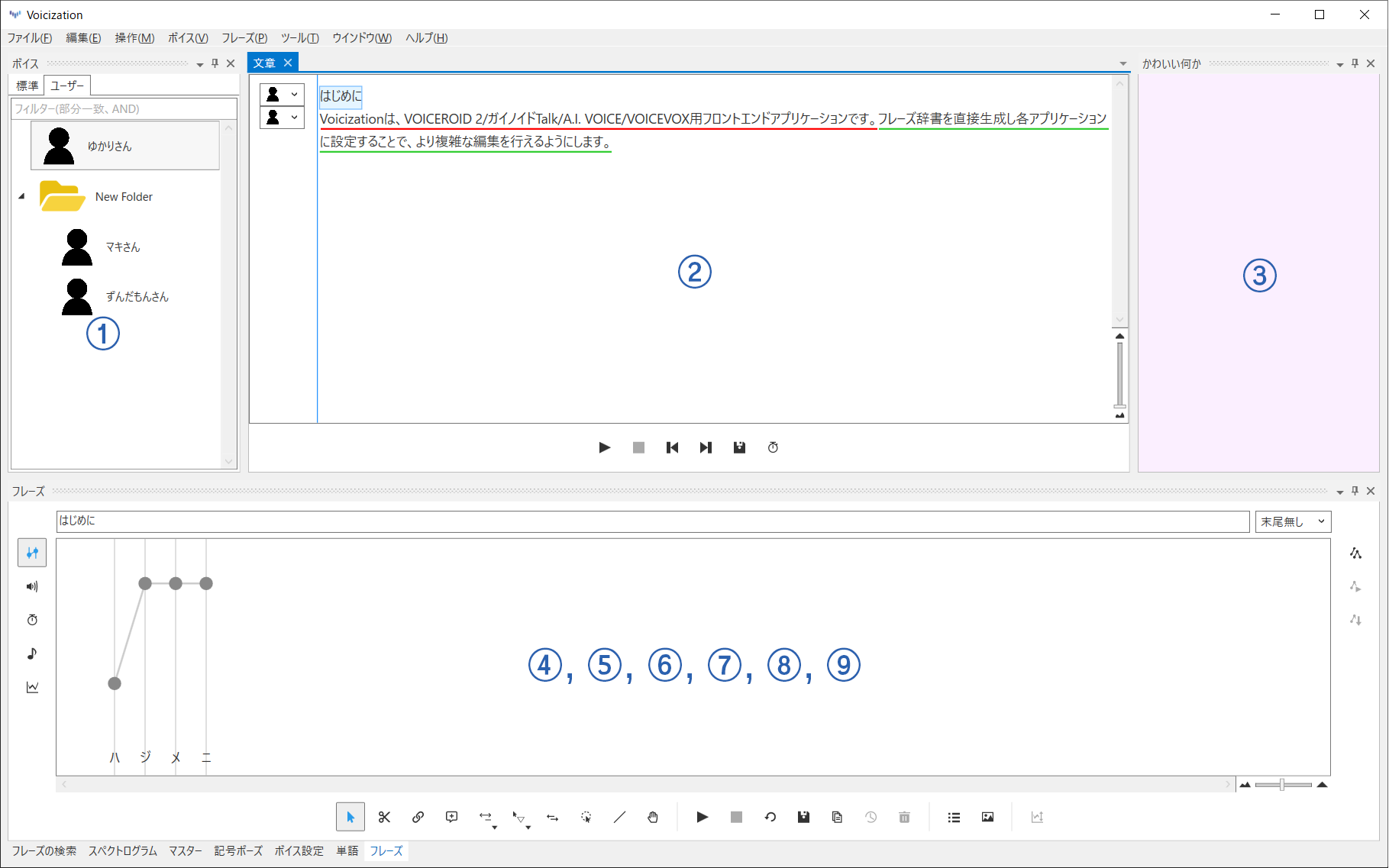Open the フレーズ panel options dropdown arrow
The image size is (1389, 868).
pyautogui.click(x=1340, y=492)
